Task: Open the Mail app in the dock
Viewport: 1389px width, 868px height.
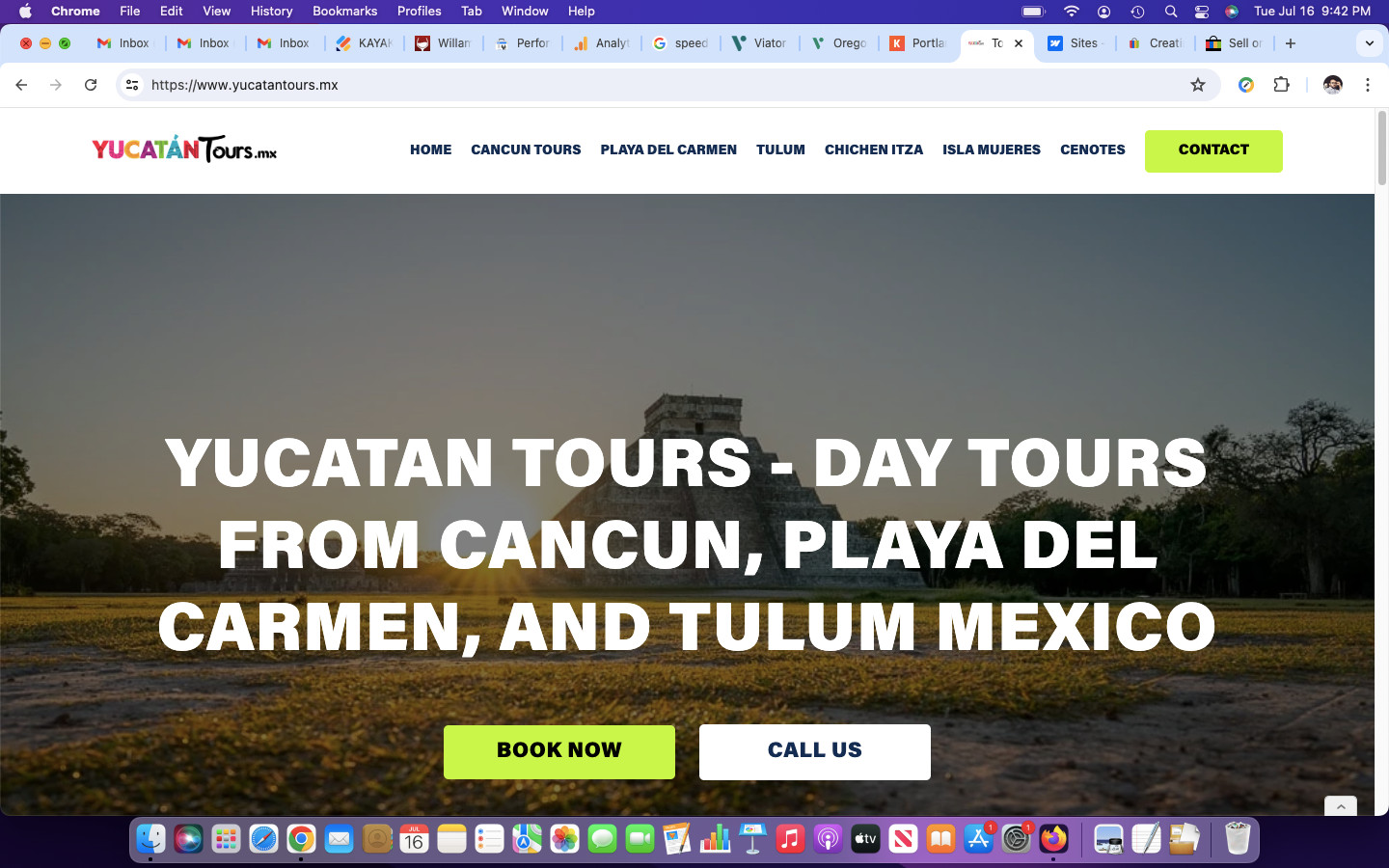Action: pos(339,839)
